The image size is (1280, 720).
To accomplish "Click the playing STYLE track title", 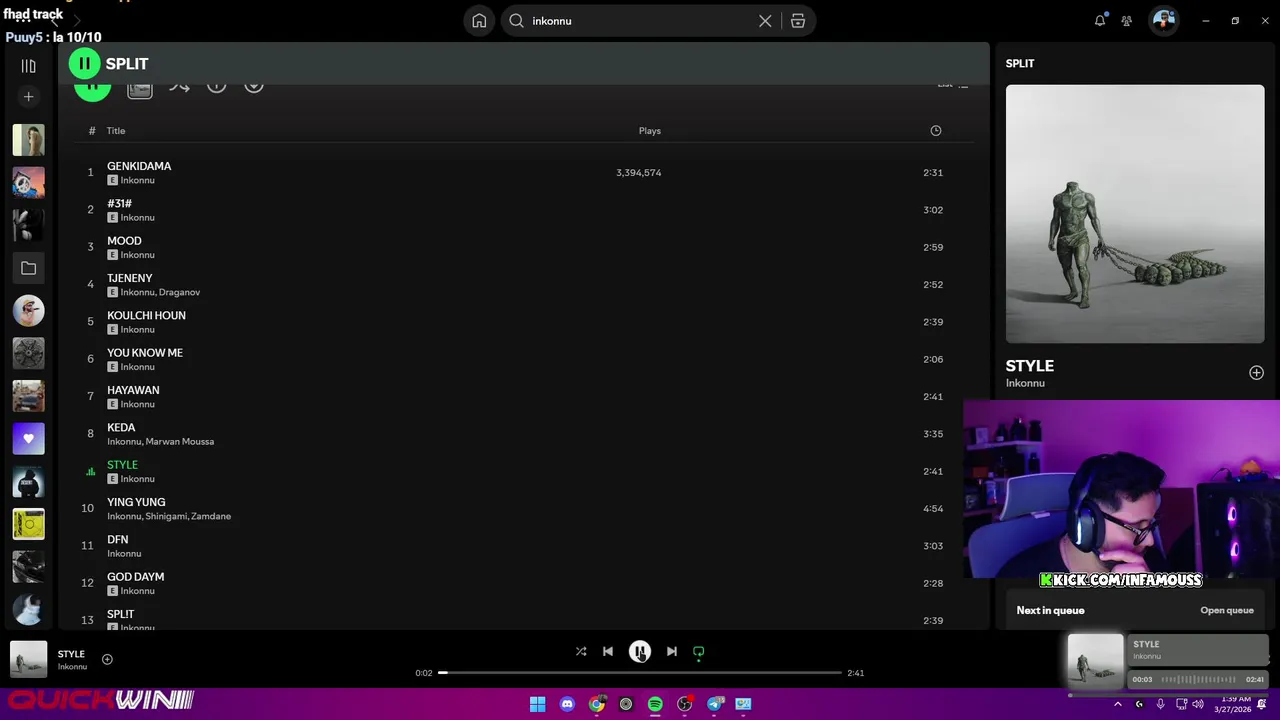I will [x=122, y=465].
